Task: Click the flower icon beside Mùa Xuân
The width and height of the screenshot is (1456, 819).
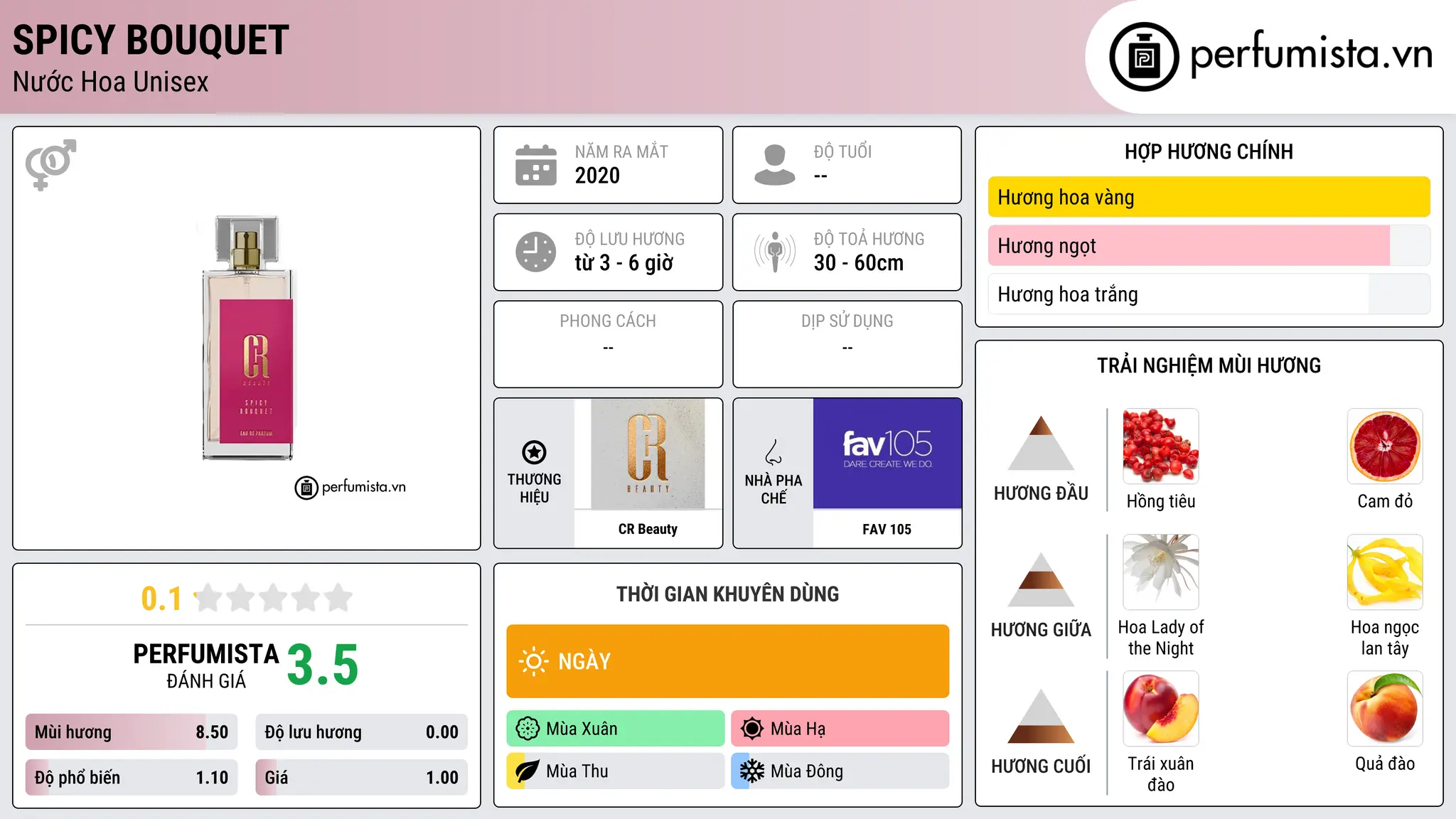Action: 528,729
